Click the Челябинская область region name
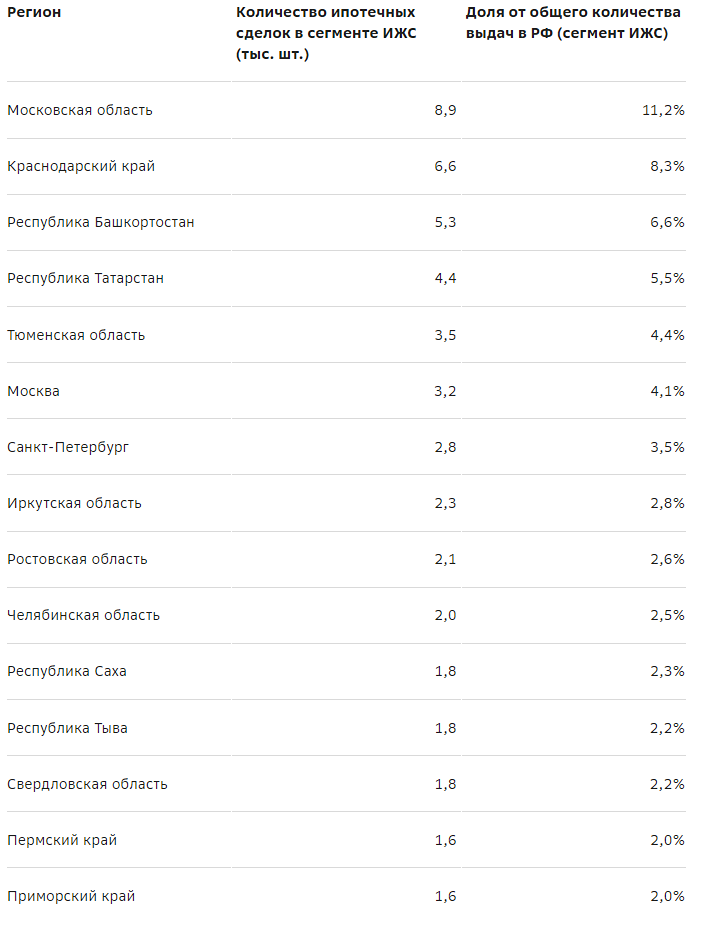 coord(83,615)
